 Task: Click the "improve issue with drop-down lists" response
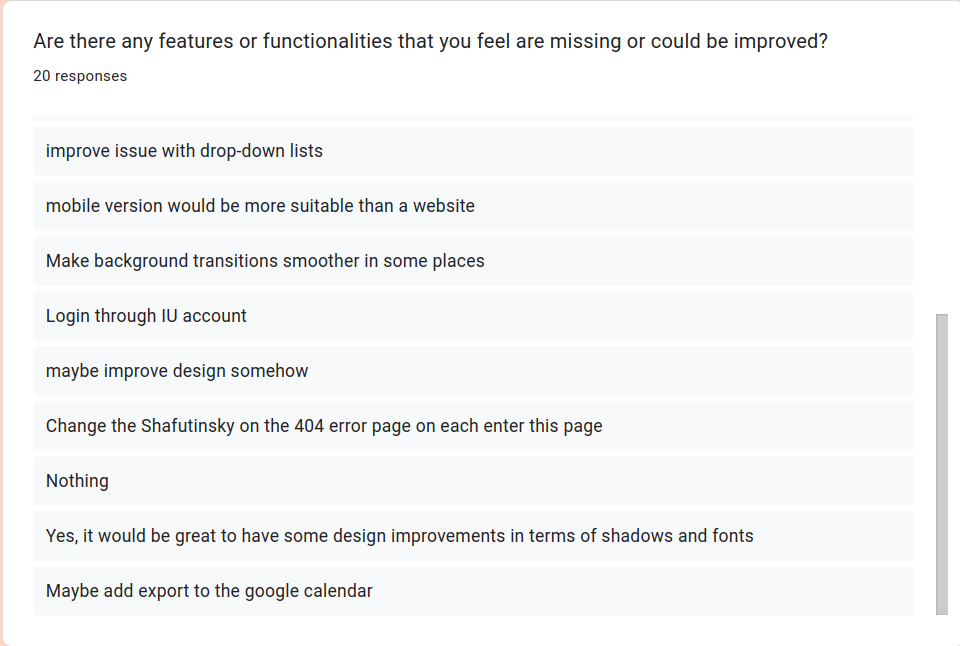tap(184, 151)
